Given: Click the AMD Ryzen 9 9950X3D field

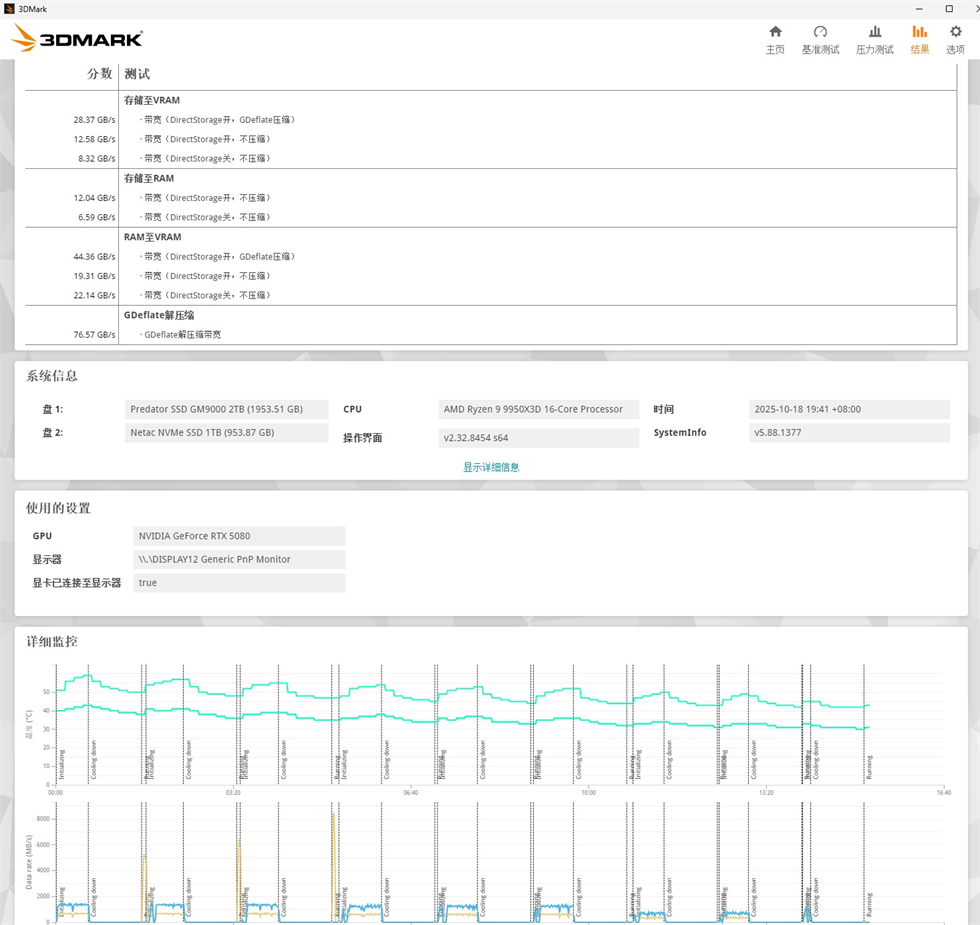Looking at the screenshot, I should click(538, 409).
